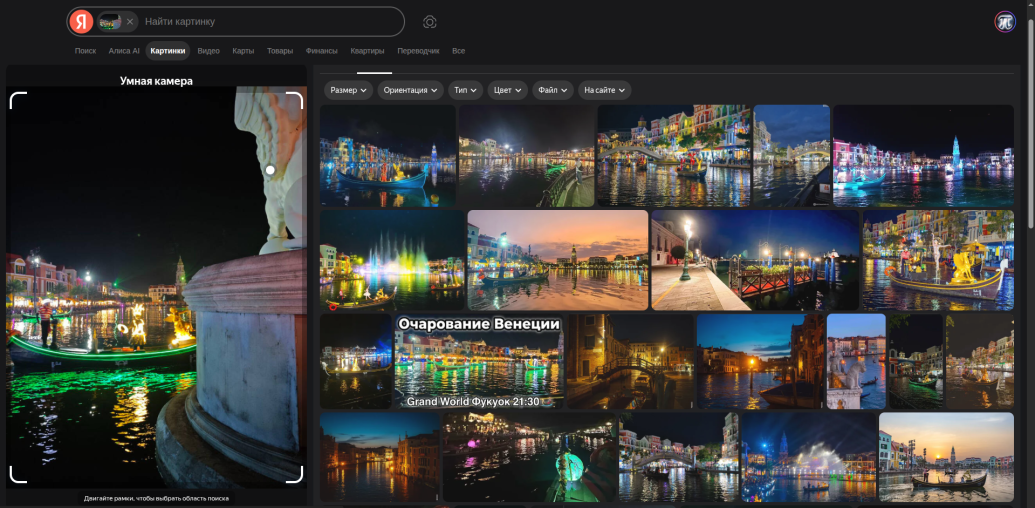The height and width of the screenshot is (508, 1035).
Task: Open the Тип filter dropdown
Action: [465, 90]
